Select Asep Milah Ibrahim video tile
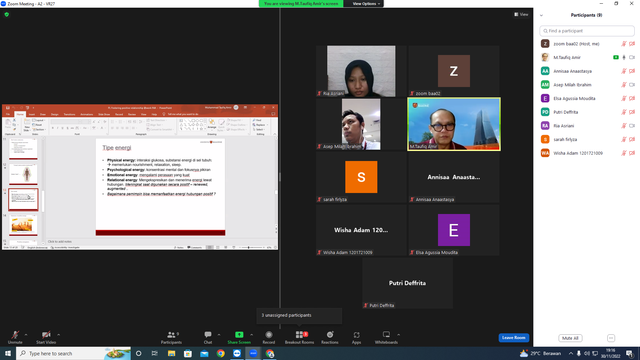The width and height of the screenshot is (640, 360). [x=361, y=124]
